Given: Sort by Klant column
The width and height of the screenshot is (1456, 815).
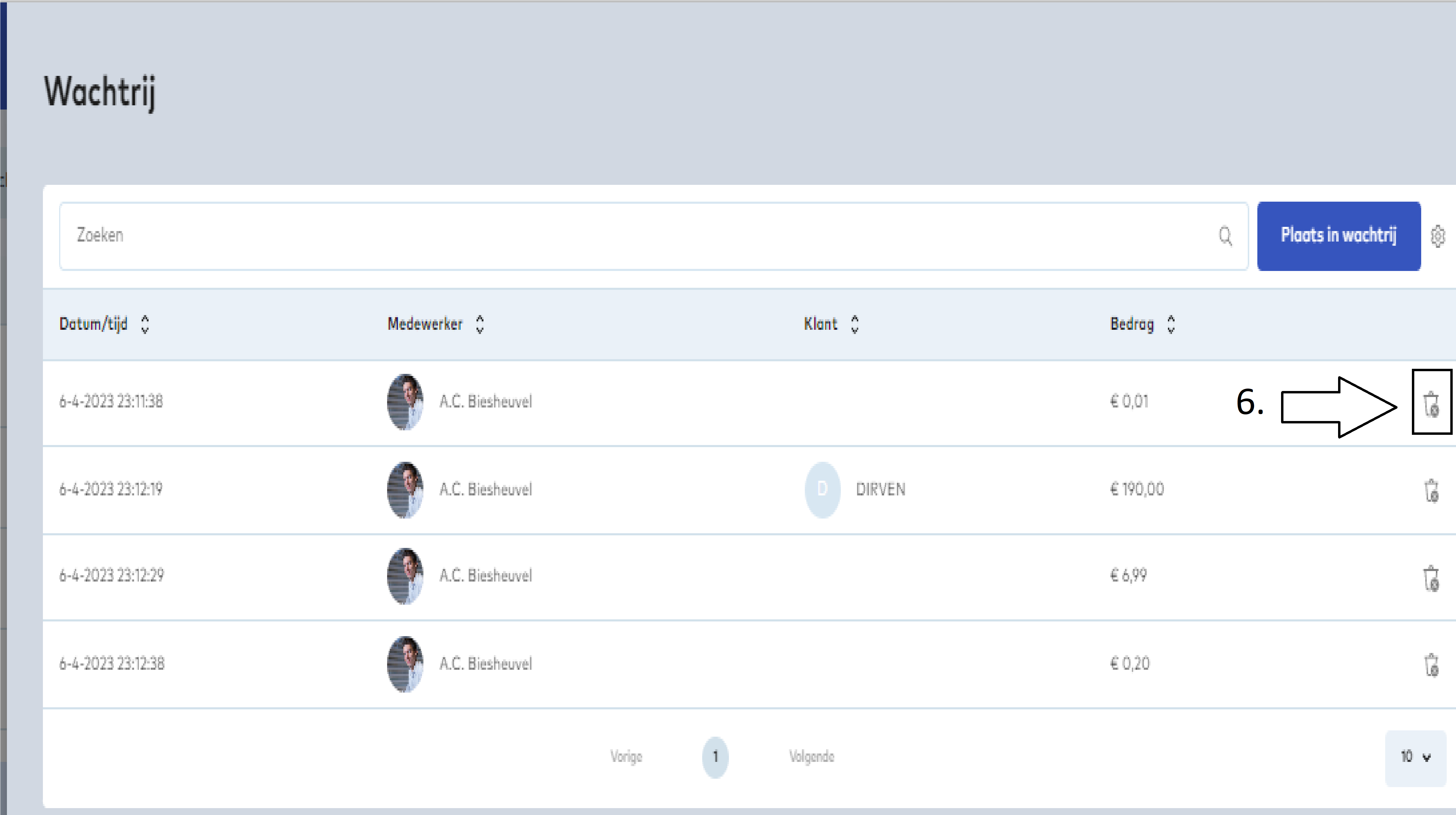Looking at the screenshot, I should 855,324.
